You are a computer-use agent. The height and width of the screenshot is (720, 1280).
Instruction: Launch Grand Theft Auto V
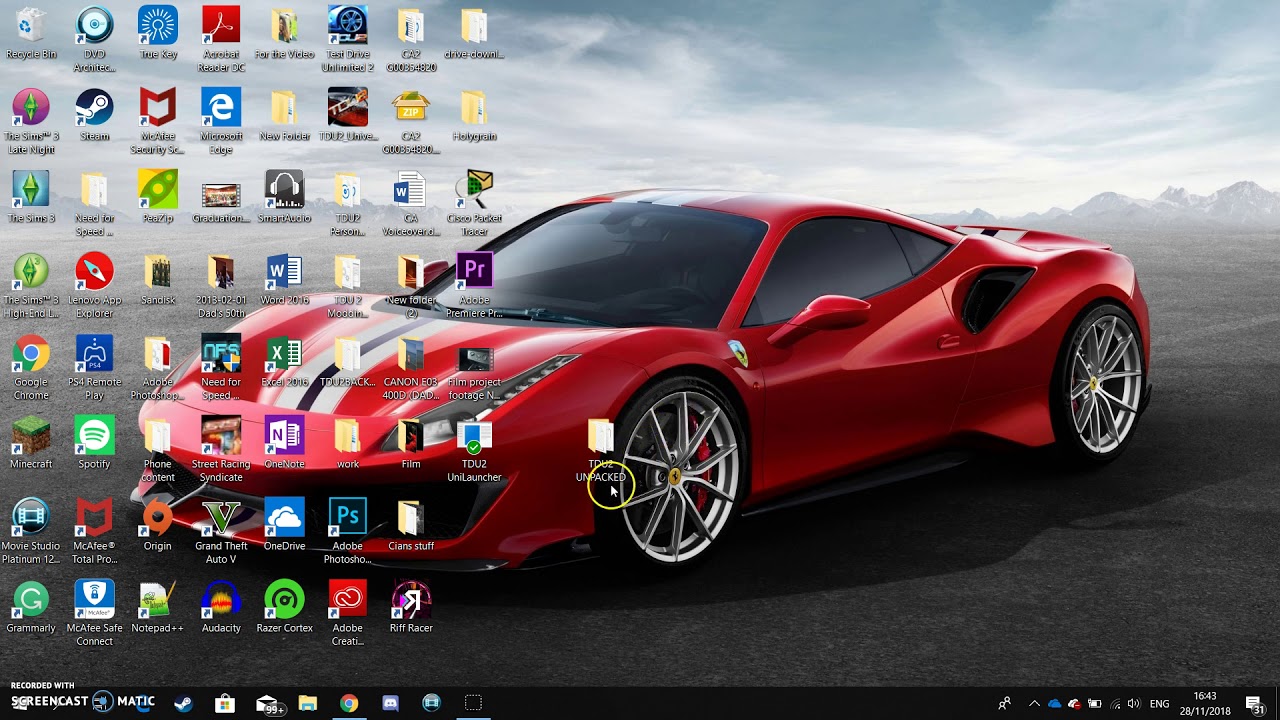(x=221, y=531)
